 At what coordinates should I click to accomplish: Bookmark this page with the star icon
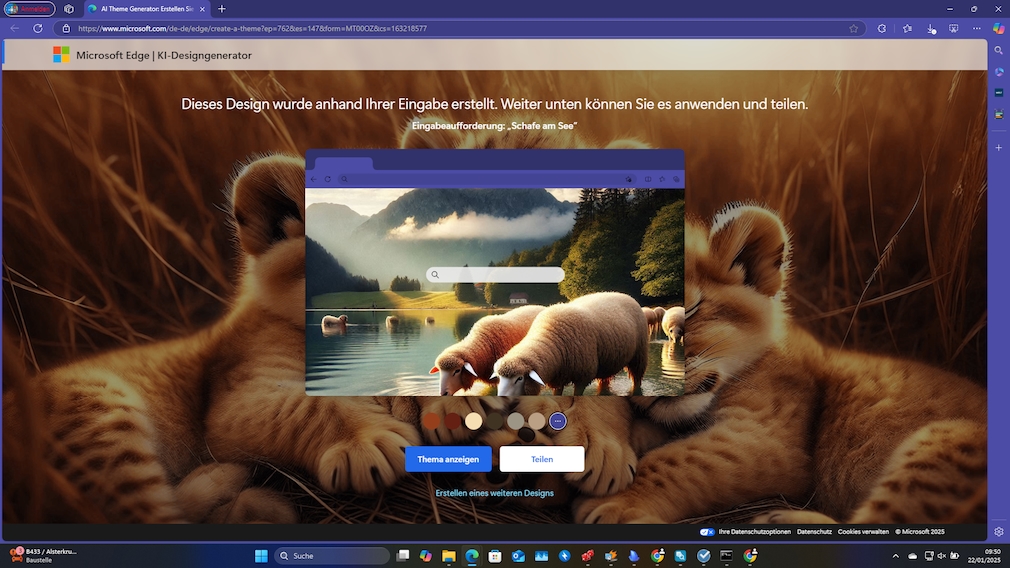[x=853, y=28]
